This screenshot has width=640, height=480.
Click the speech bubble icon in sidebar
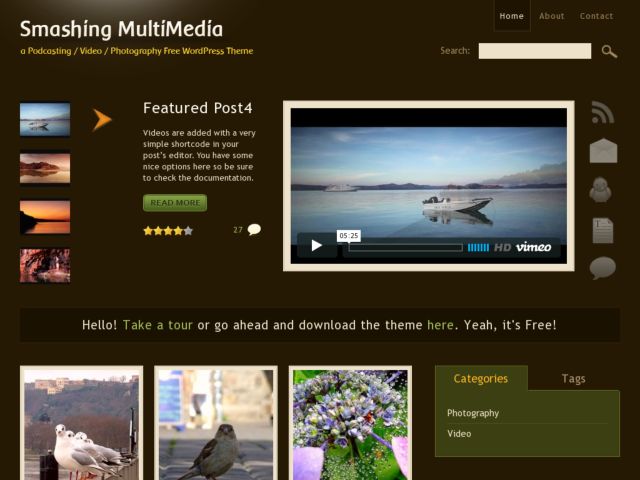tap(602, 268)
